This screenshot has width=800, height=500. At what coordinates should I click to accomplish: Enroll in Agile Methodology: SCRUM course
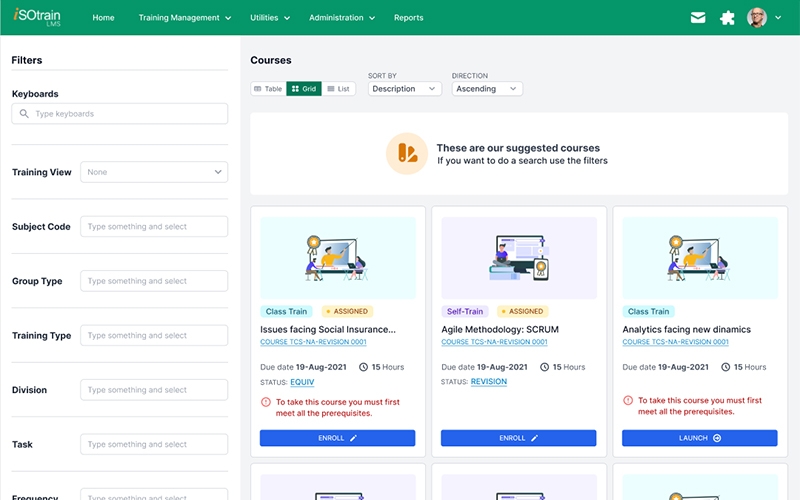coord(518,438)
